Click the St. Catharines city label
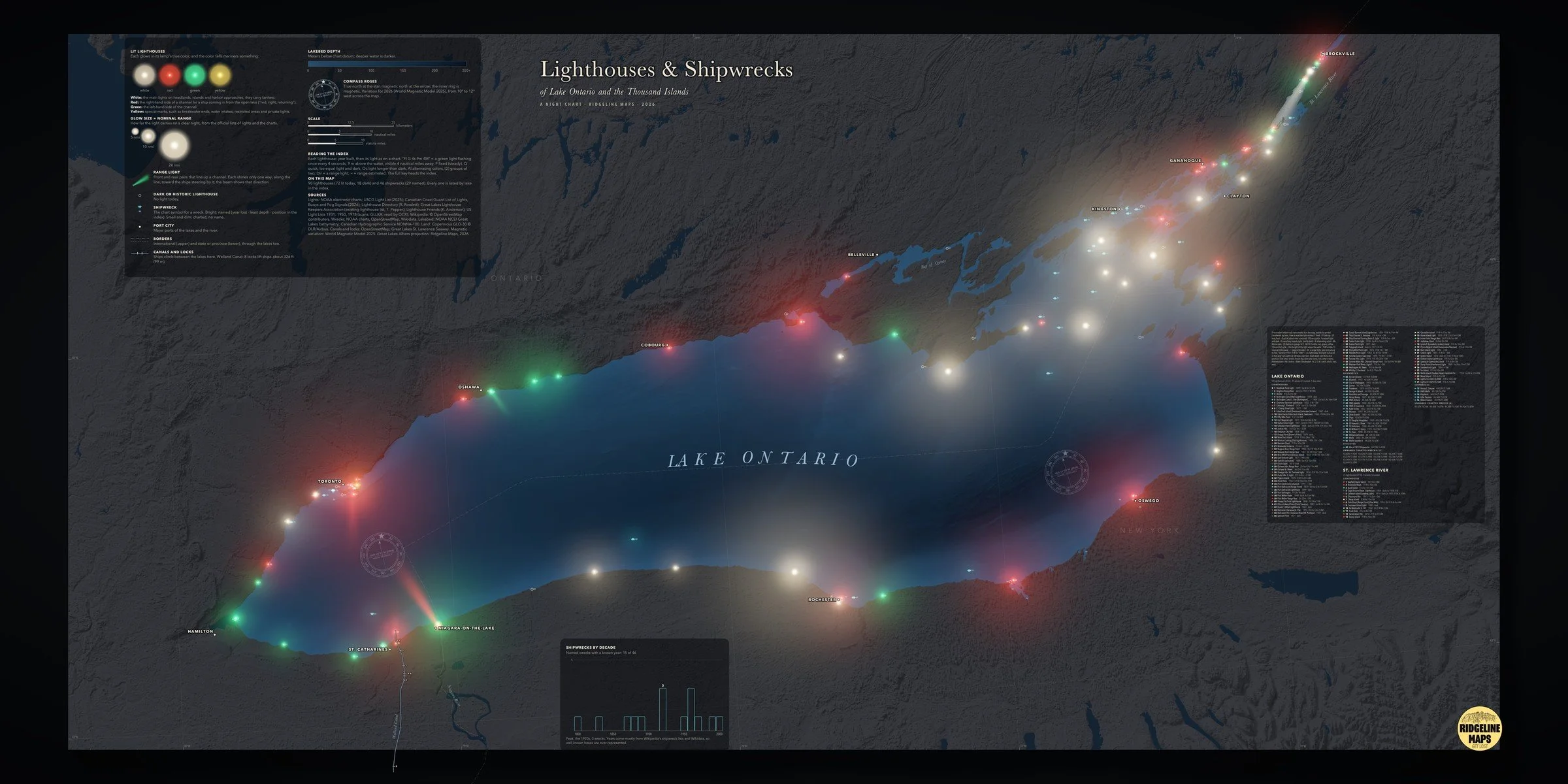The height and width of the screenshot is (784, 1568). [368, 650]
